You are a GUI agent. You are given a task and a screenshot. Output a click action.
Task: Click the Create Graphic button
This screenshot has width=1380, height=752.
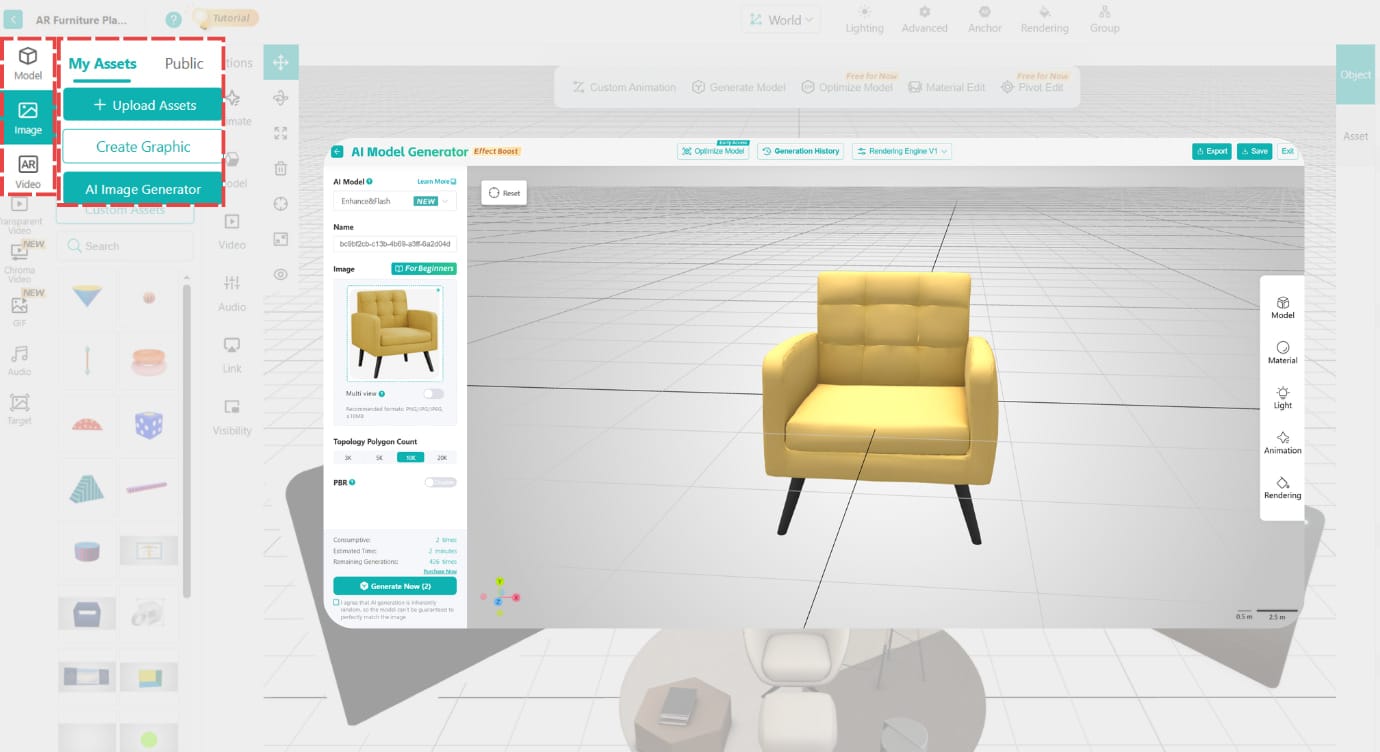143,146
